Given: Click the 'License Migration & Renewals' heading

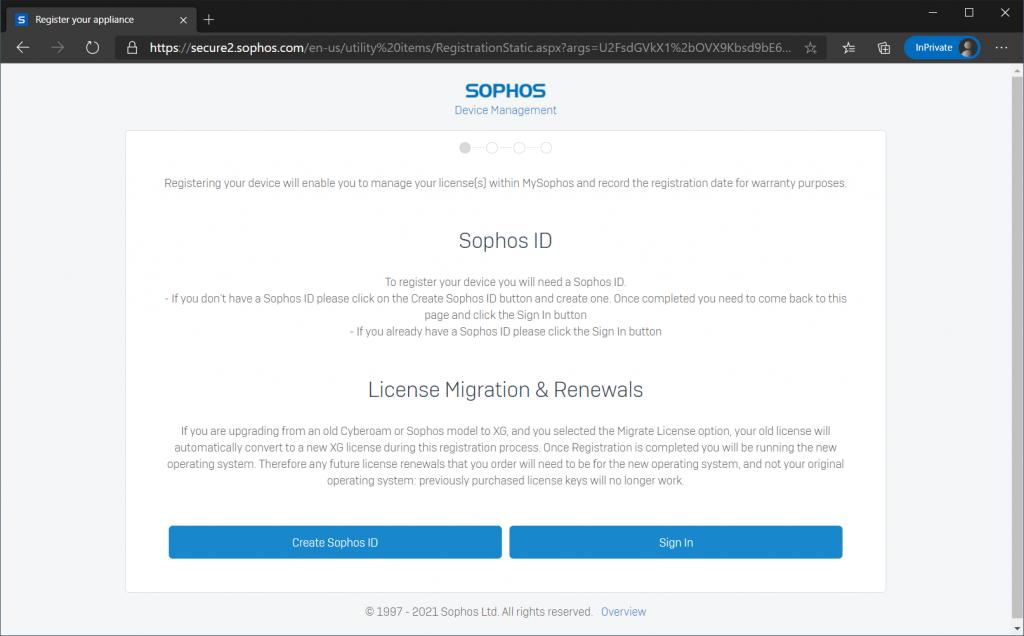Looking at the screenshot, I should click(505, 390).
